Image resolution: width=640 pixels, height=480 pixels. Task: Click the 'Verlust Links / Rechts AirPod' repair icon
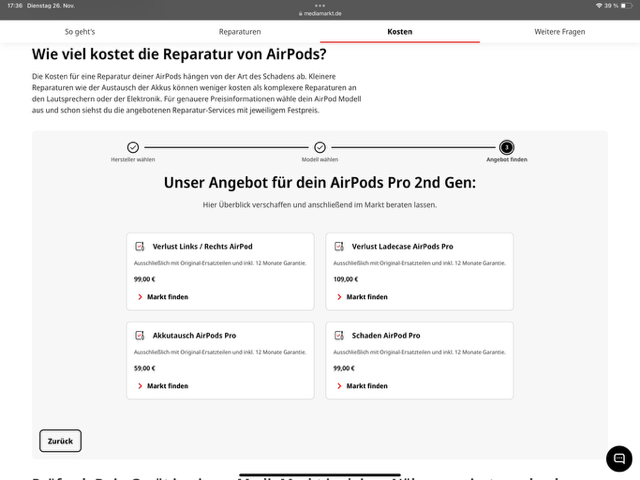click(140, 246)
